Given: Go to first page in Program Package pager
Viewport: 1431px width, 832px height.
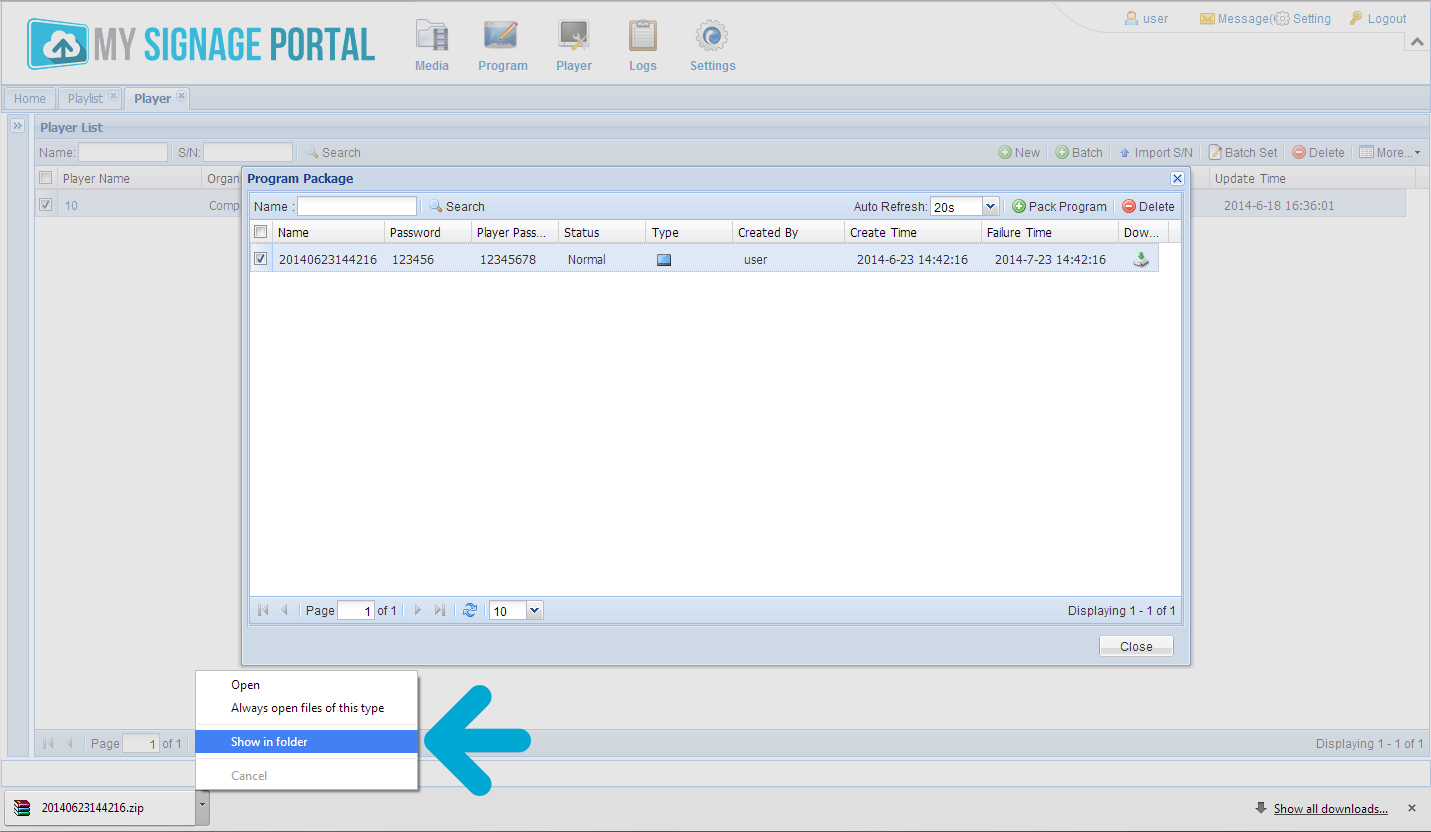Looking at the screenshot, I should (x=263, y=610).
